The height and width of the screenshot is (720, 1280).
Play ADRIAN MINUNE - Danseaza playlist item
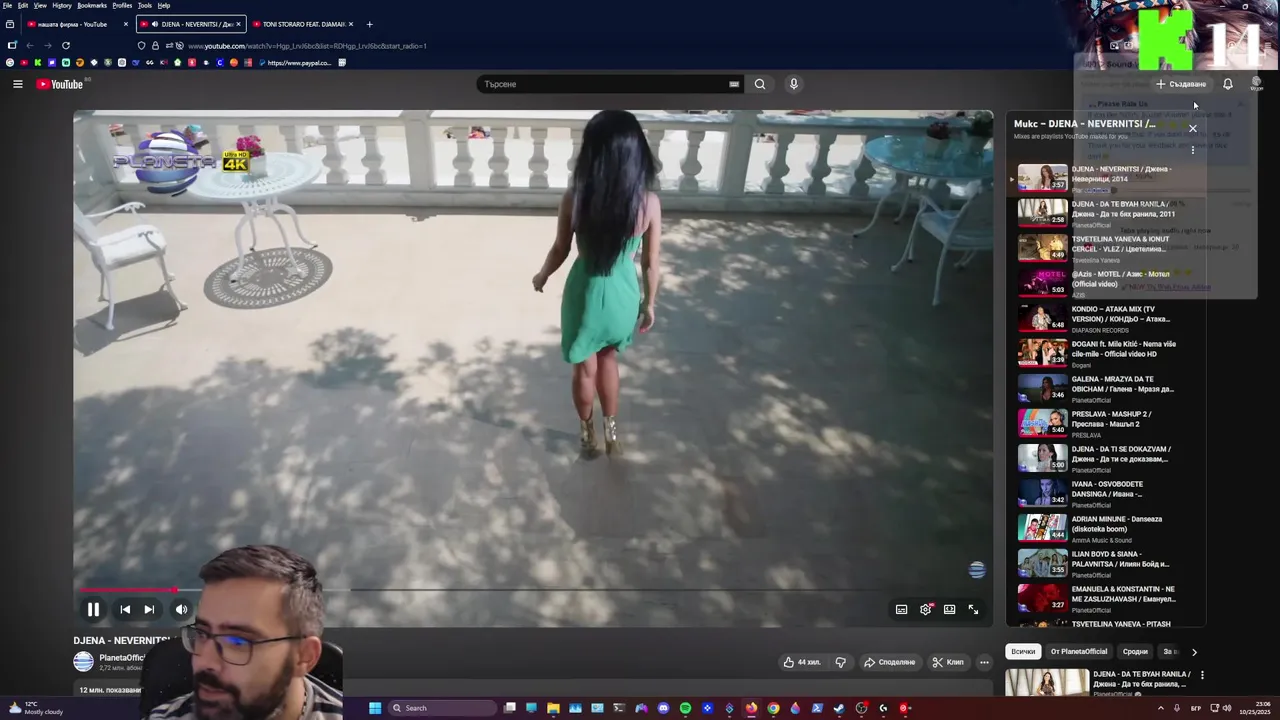[x=1106, y=527]
